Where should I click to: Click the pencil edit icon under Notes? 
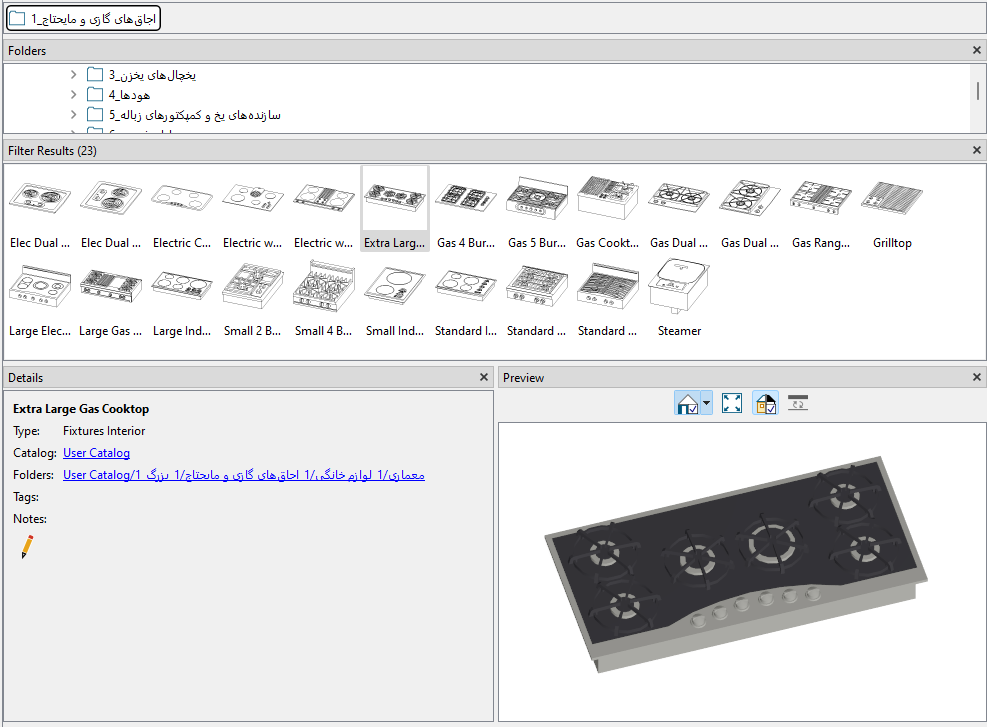27,546
